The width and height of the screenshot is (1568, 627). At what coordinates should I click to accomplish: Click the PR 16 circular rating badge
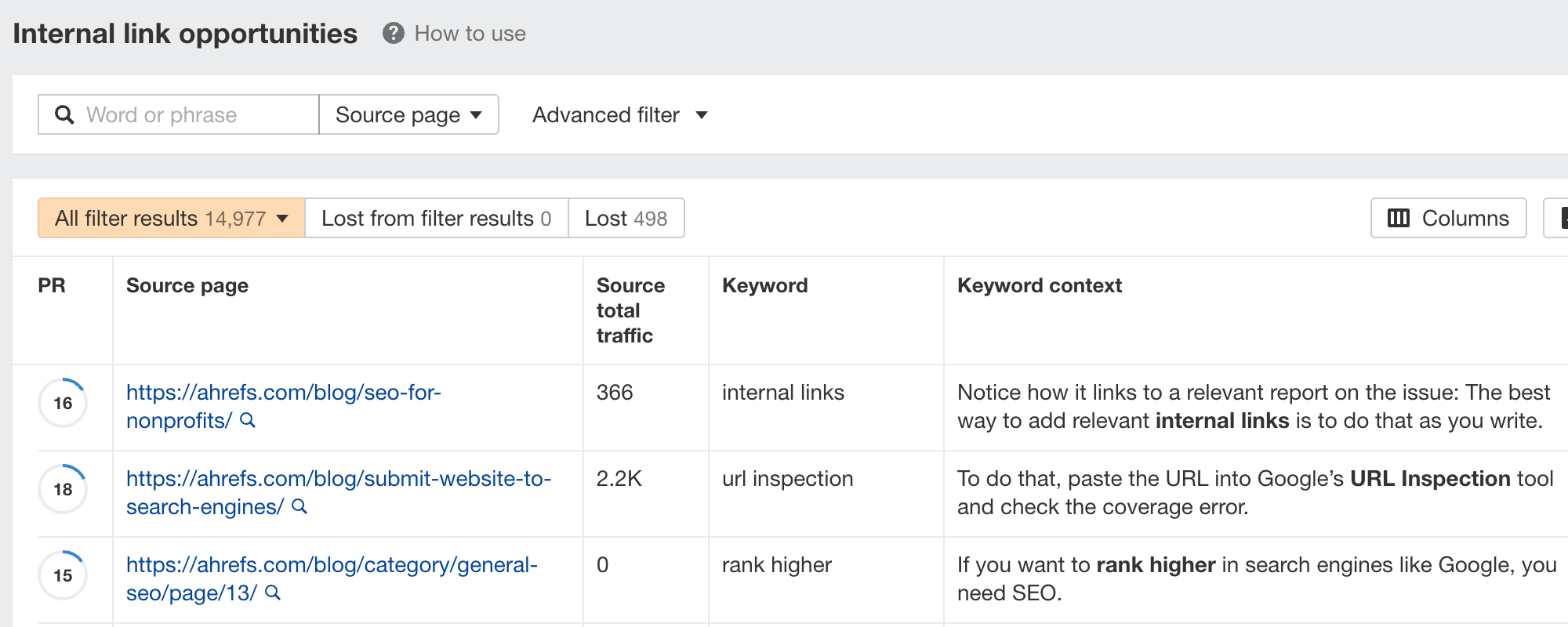coord(63,403)
